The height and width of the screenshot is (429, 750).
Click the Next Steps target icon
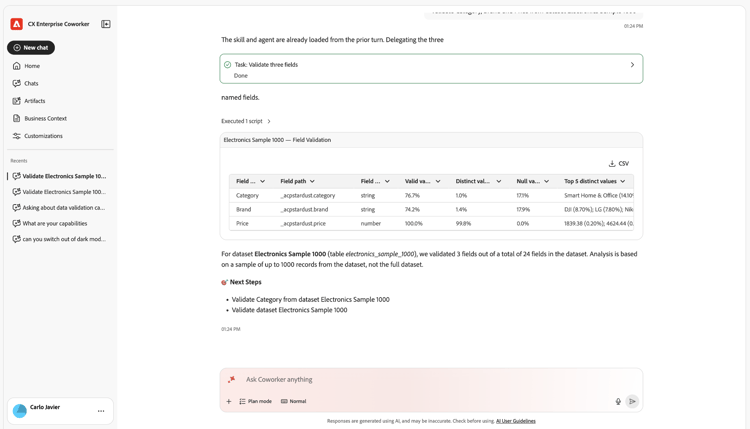pos(224,282)
